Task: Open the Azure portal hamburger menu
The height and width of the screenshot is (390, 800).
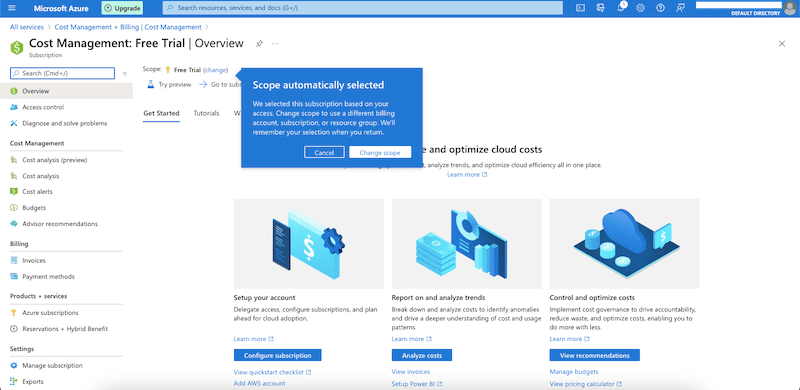Action: click(x=12, y=8)
